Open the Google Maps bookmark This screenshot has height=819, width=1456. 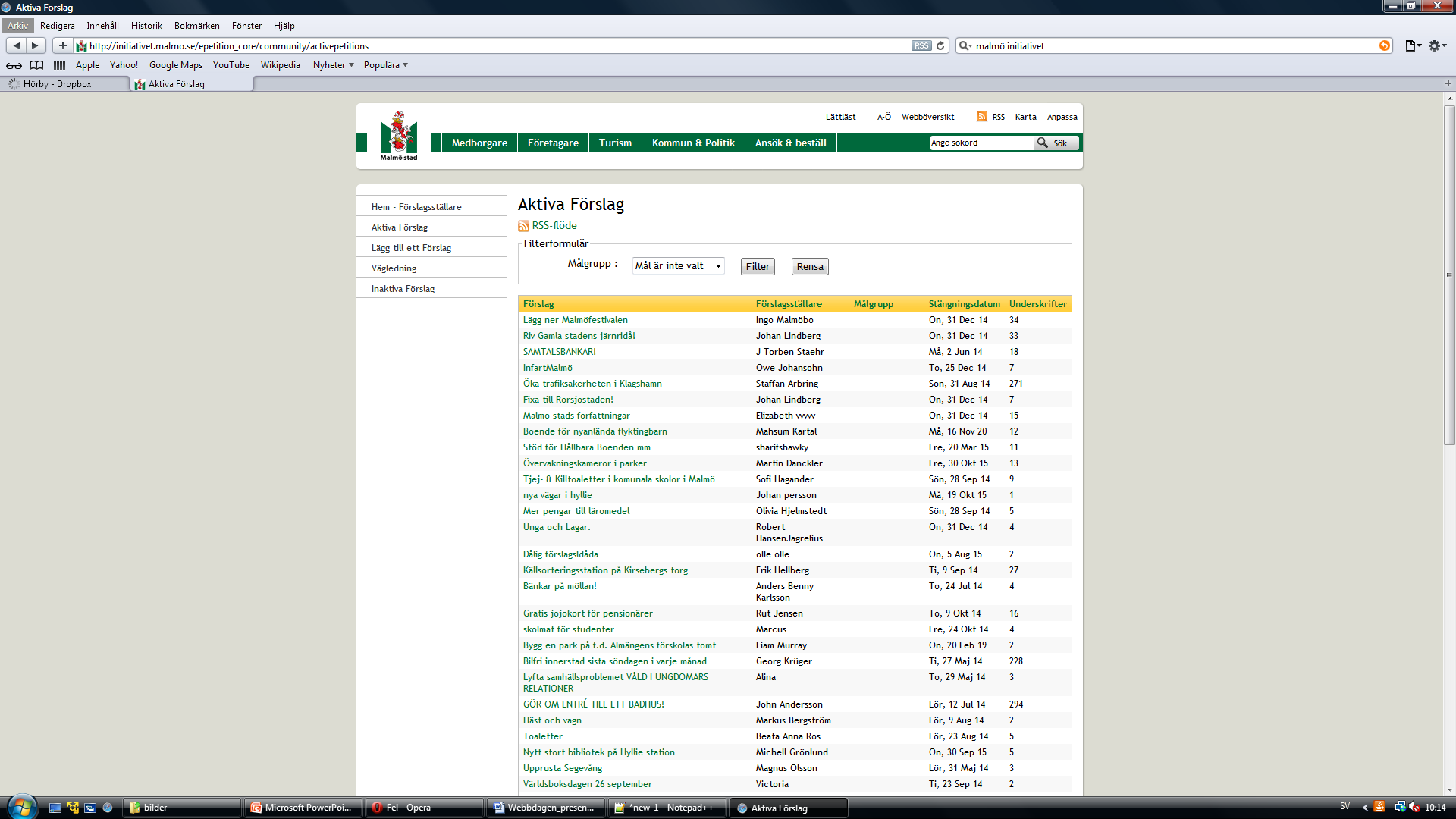click(x=176, y=65)
